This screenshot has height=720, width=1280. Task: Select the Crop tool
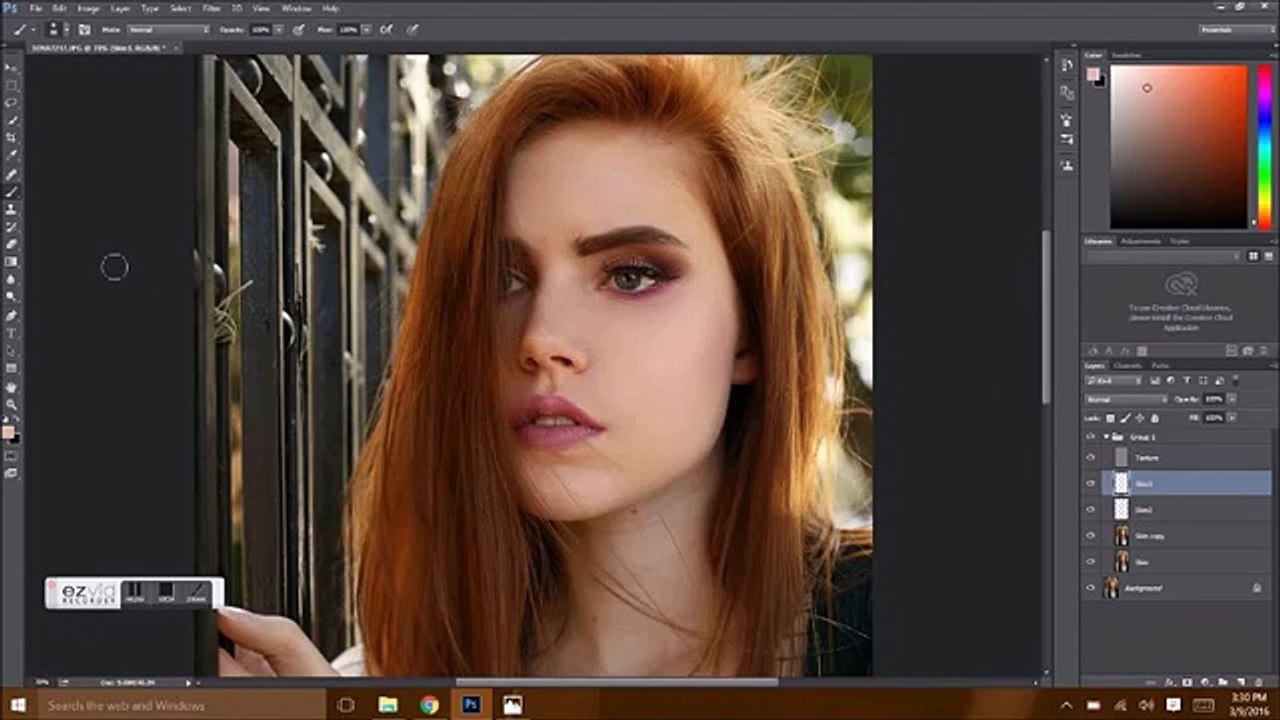12,138
